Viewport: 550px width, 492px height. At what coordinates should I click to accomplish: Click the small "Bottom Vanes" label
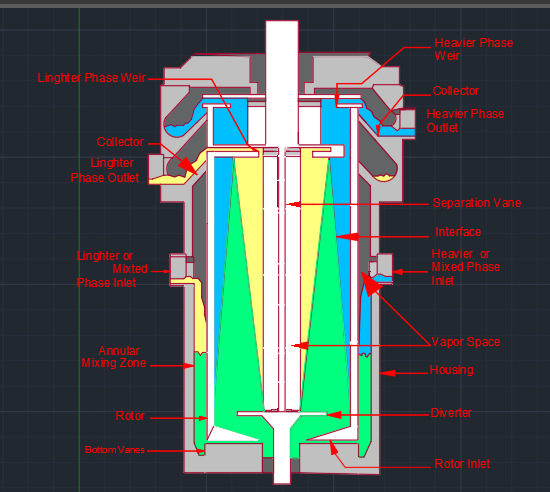coord(115,450)
